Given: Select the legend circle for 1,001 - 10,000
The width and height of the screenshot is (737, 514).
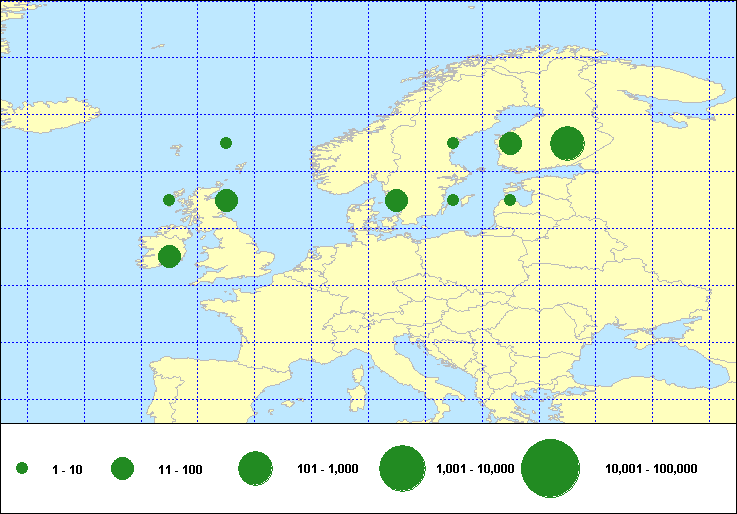Looking at the screenshot, I should pyautogui.click(x=403, y=469).
